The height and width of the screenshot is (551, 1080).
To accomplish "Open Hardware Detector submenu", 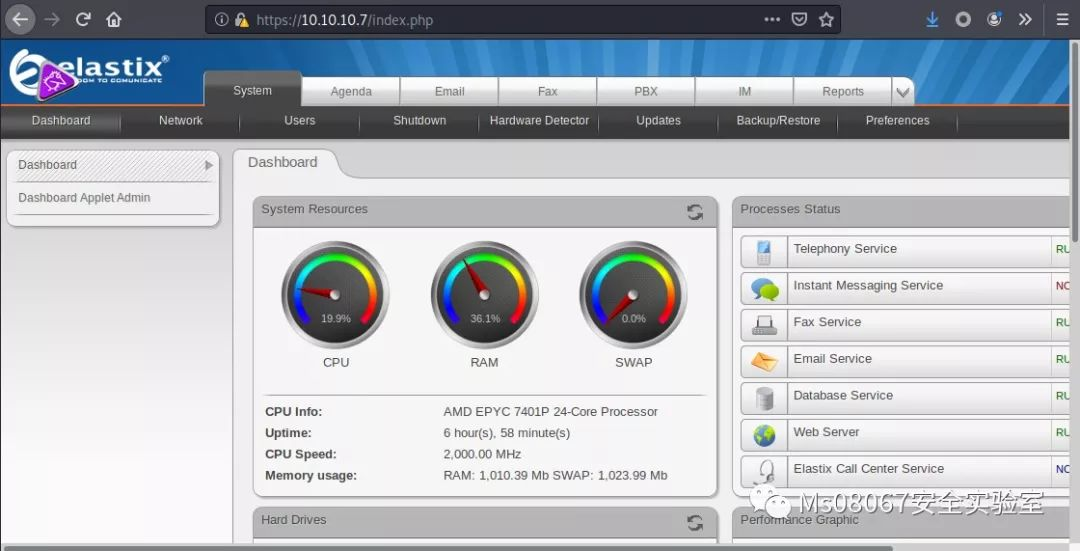I will 539,121.
